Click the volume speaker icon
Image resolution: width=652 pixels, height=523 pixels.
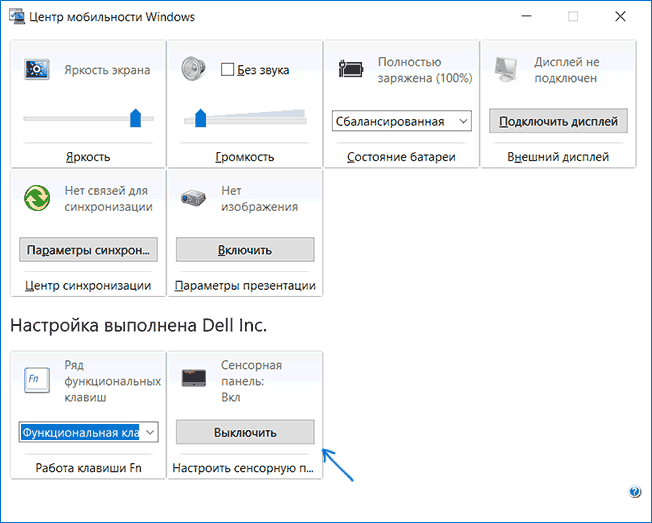[x=193, y=69]
